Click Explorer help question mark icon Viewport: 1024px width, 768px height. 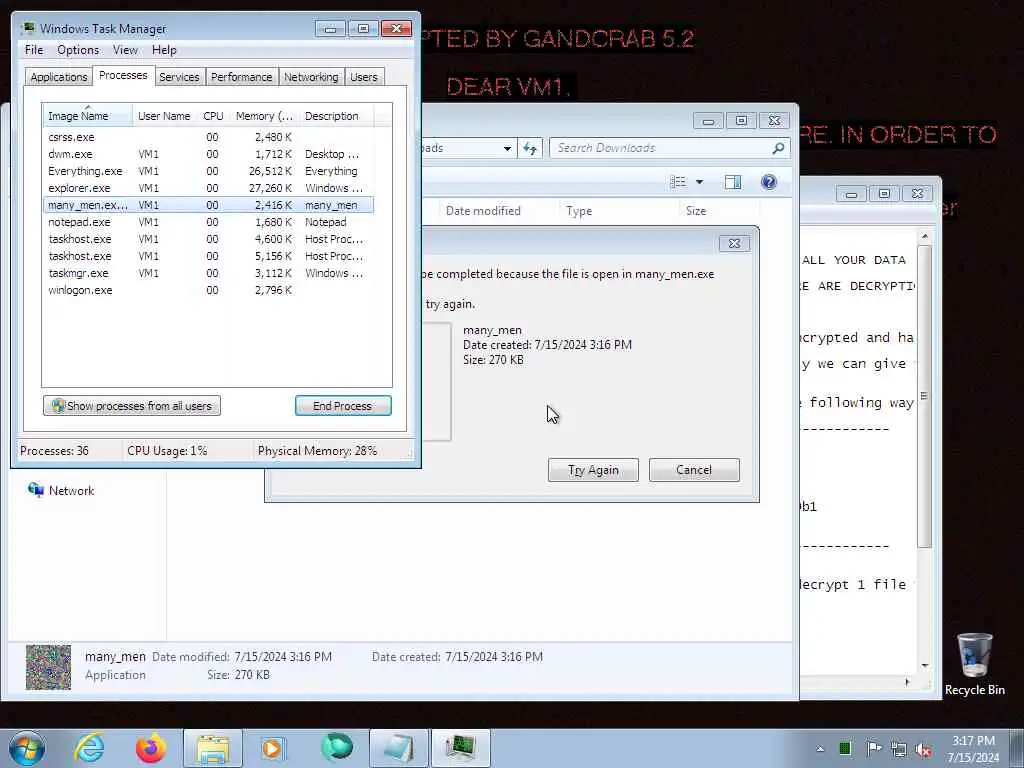769,182
